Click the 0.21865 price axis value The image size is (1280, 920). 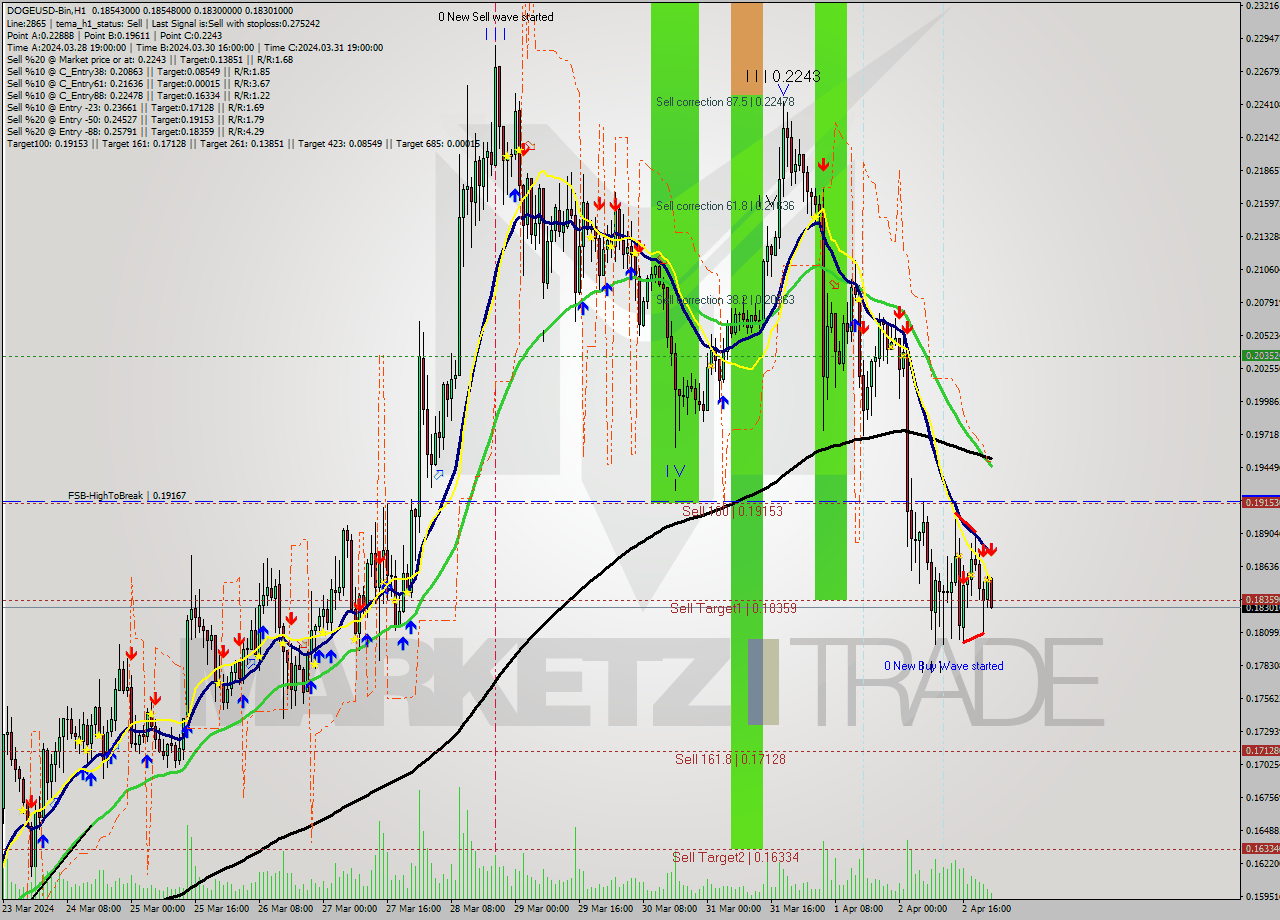[1262, 171]
